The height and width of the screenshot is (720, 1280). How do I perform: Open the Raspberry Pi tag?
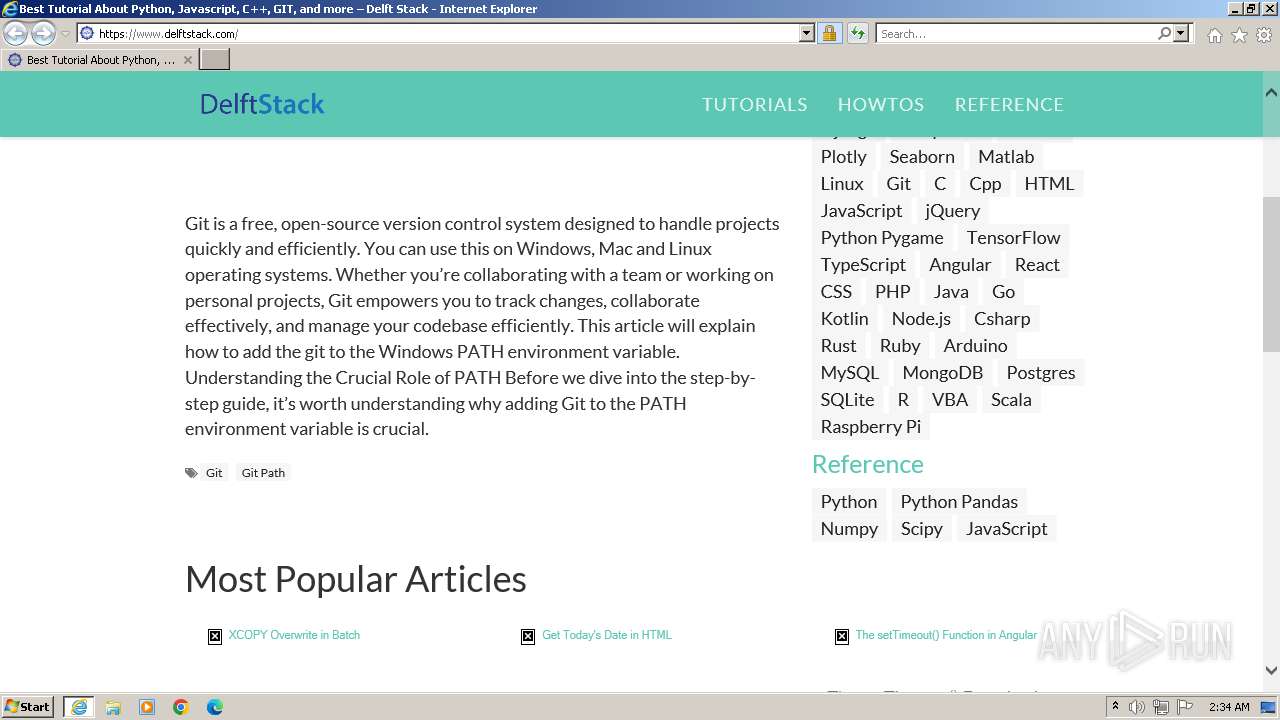[x=871, y=426]
